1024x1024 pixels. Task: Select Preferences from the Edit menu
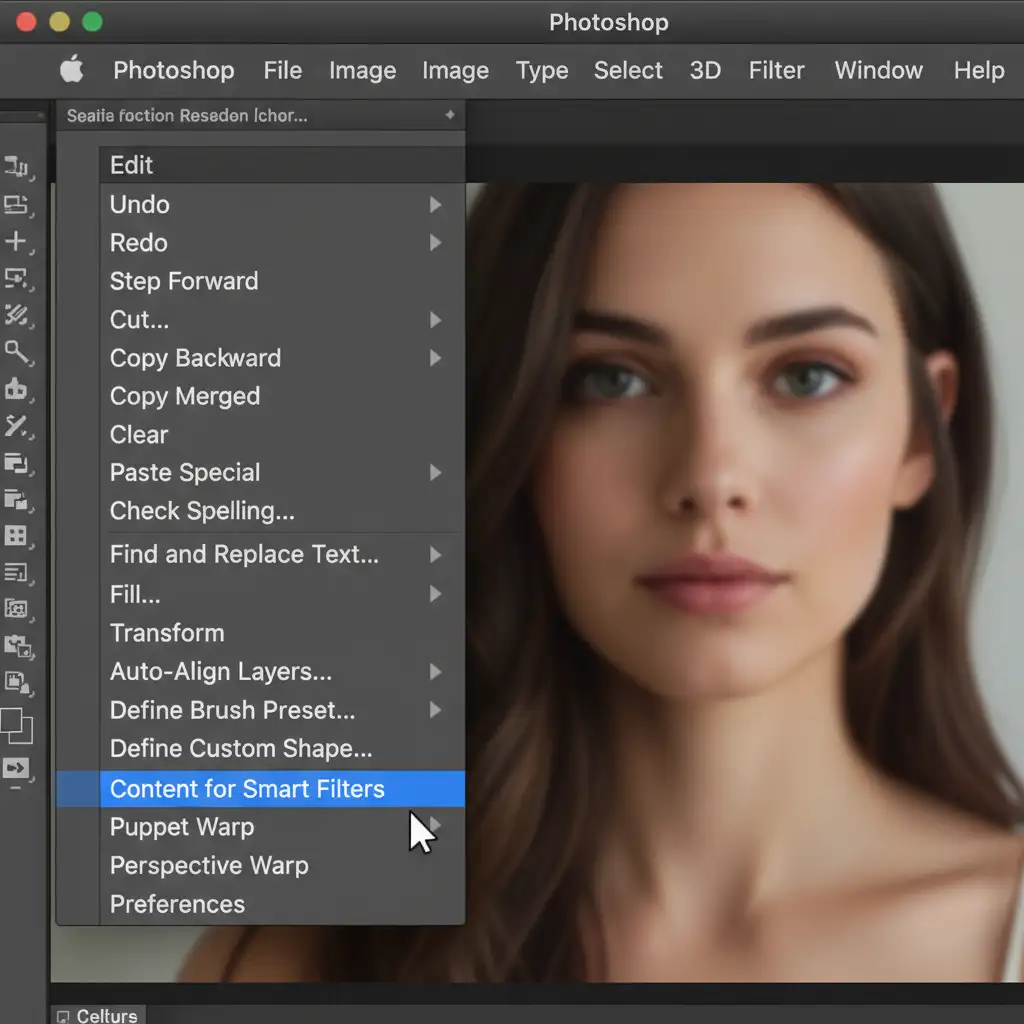(x=177, y=904)
